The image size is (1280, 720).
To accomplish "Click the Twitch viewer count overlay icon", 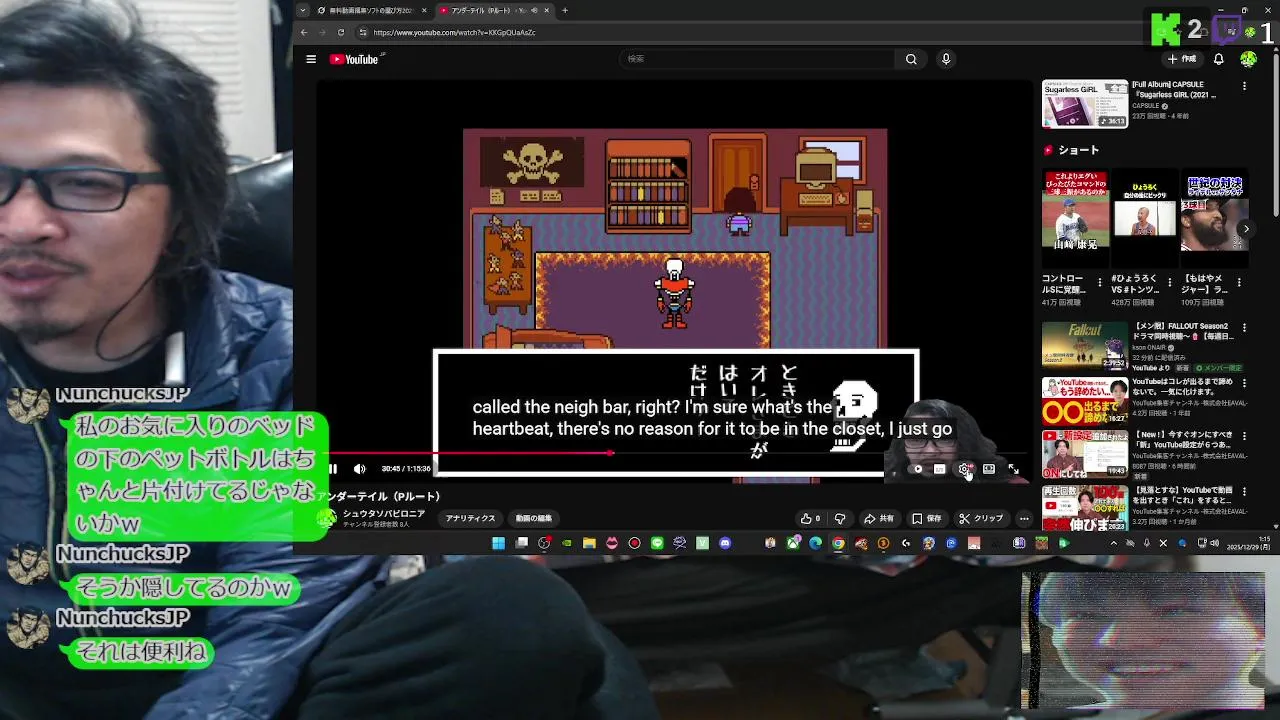I will click(x=1228, y=29).
